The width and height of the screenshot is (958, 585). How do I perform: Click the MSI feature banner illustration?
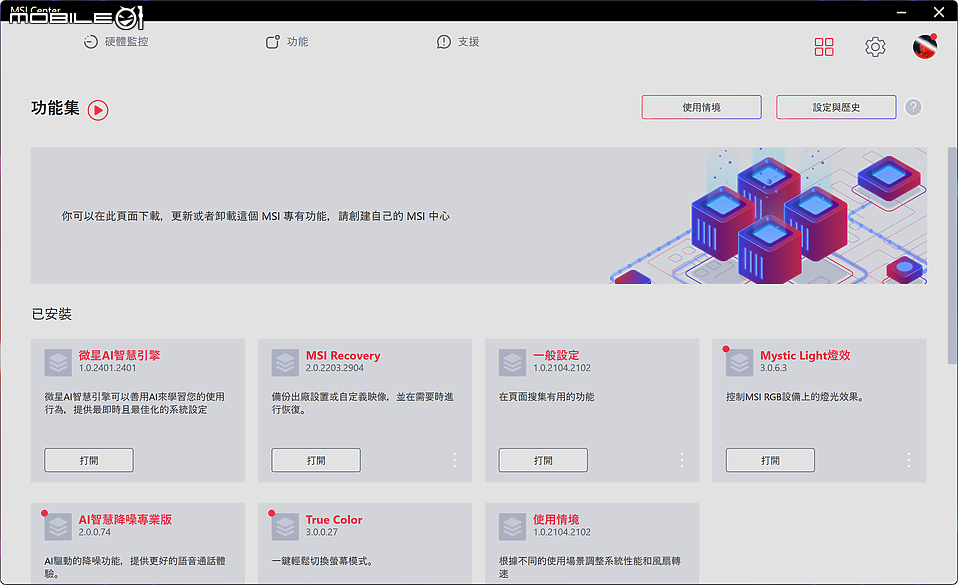coord(768,215)
